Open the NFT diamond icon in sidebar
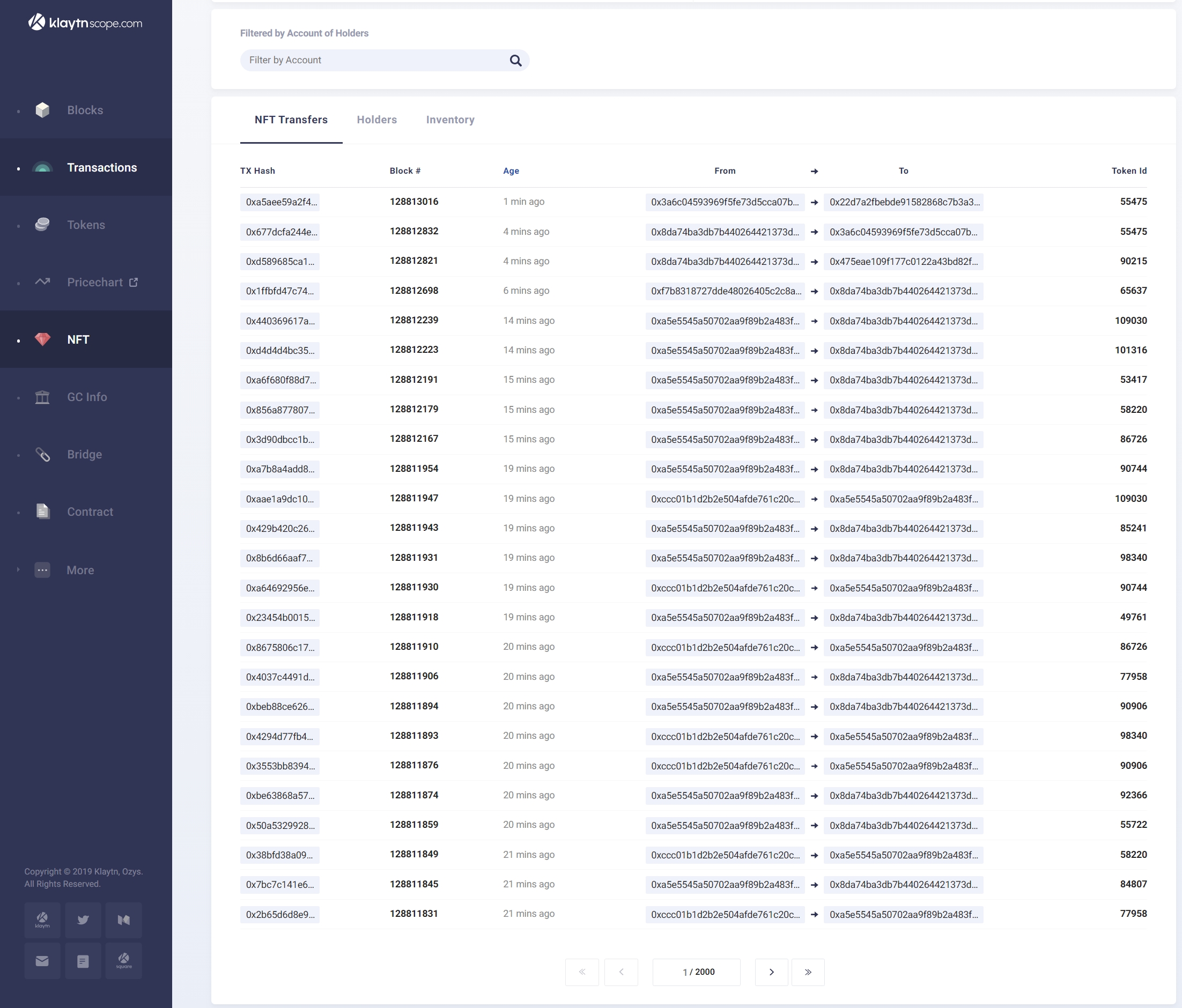The height and width of the screenshot is (1008, 1182). [x=43, y=339]
